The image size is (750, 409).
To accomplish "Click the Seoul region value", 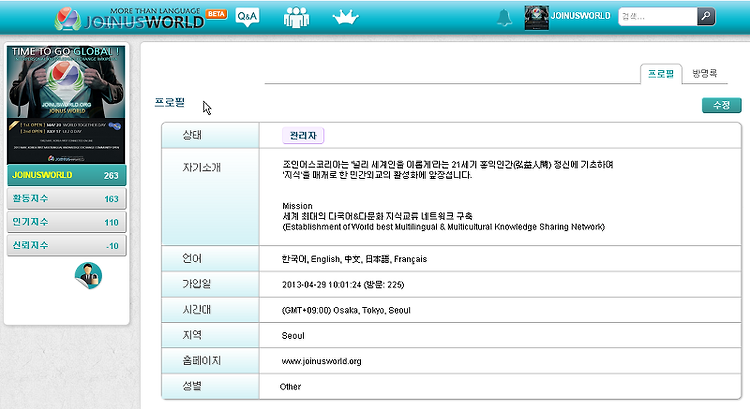I will point(293,336).
